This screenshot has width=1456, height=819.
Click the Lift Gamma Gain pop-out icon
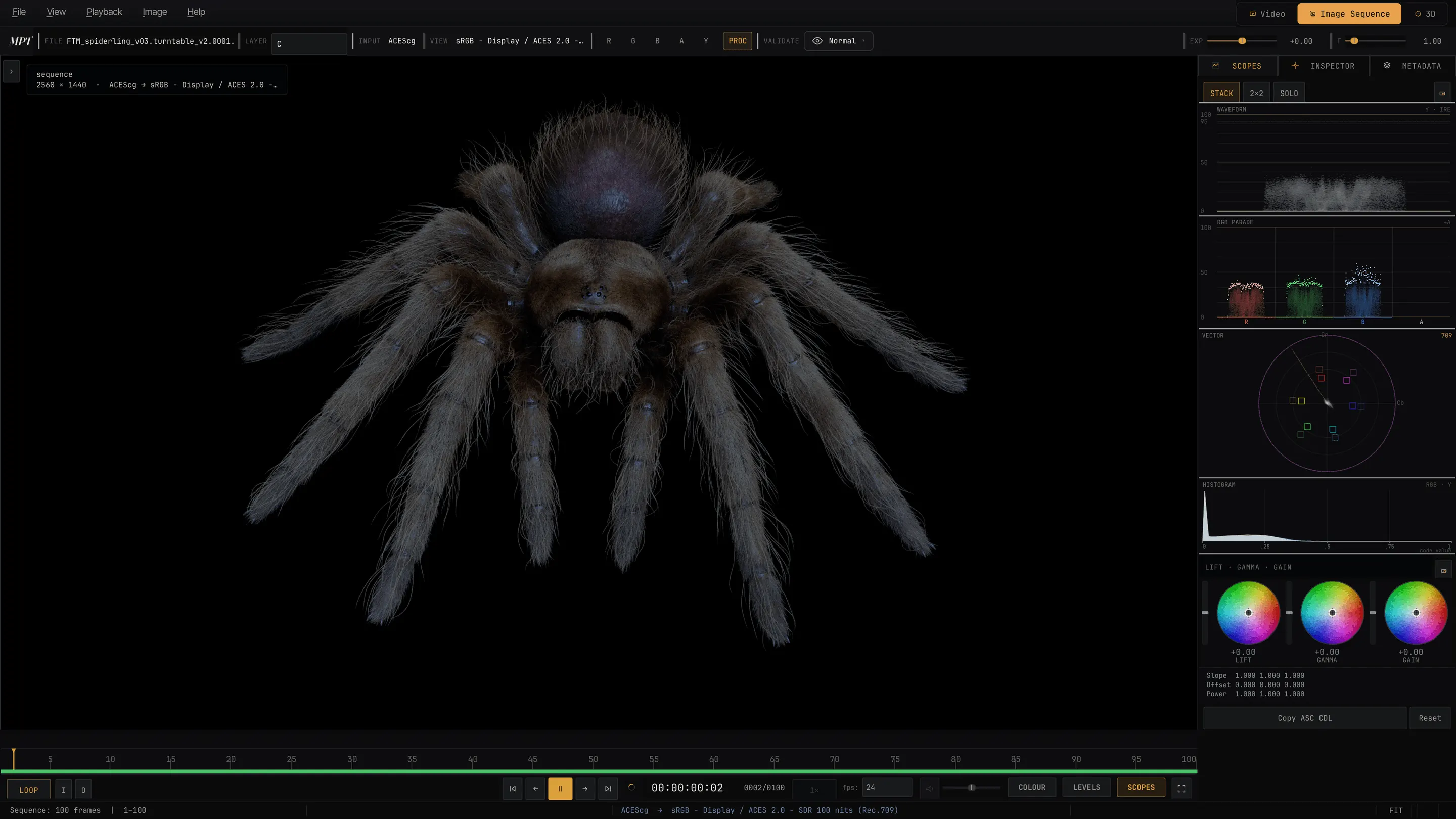pos(1443,570)
